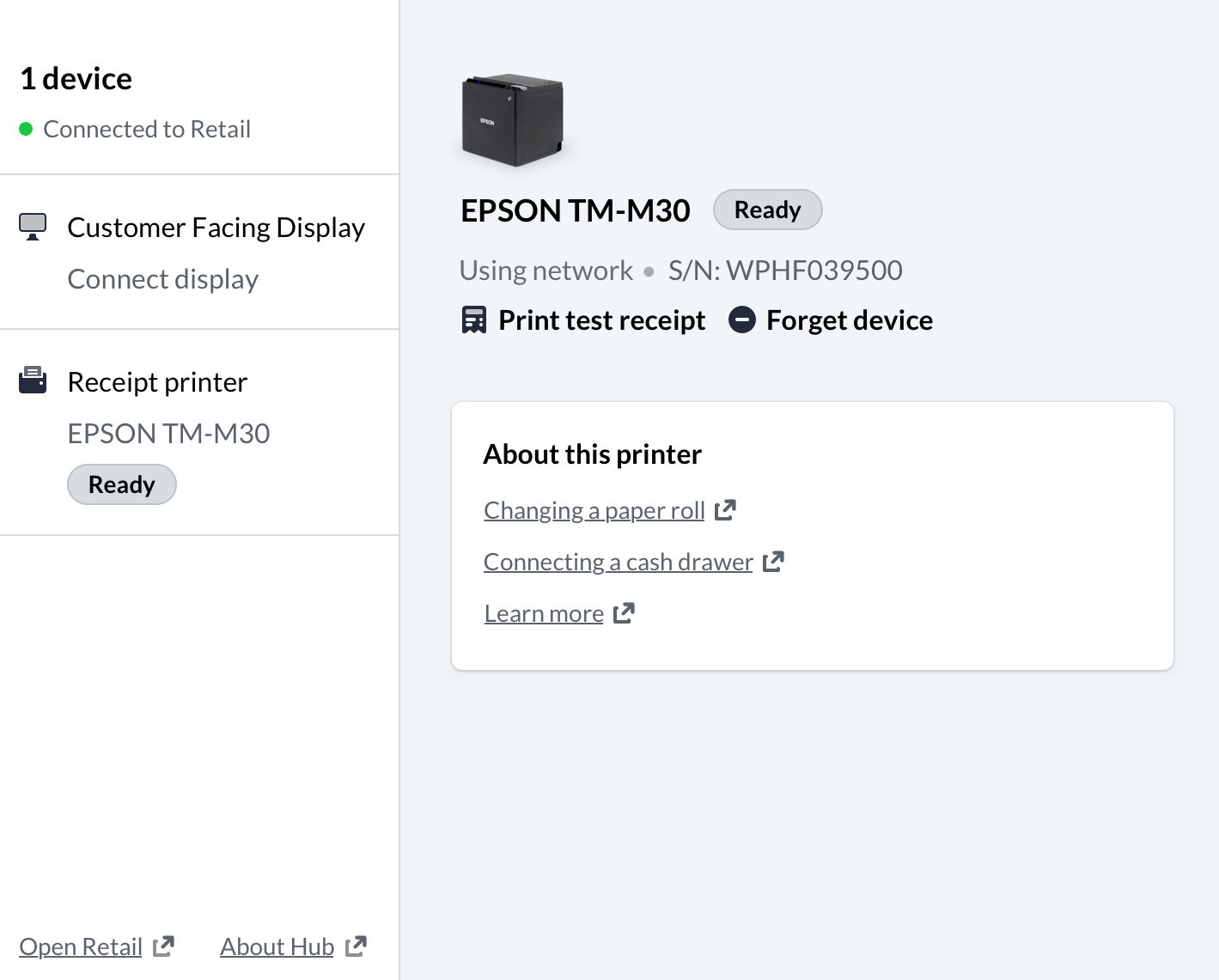Click external link icon after Changing a paper roll
This screenshot has height=980, width=1219.
726,510
